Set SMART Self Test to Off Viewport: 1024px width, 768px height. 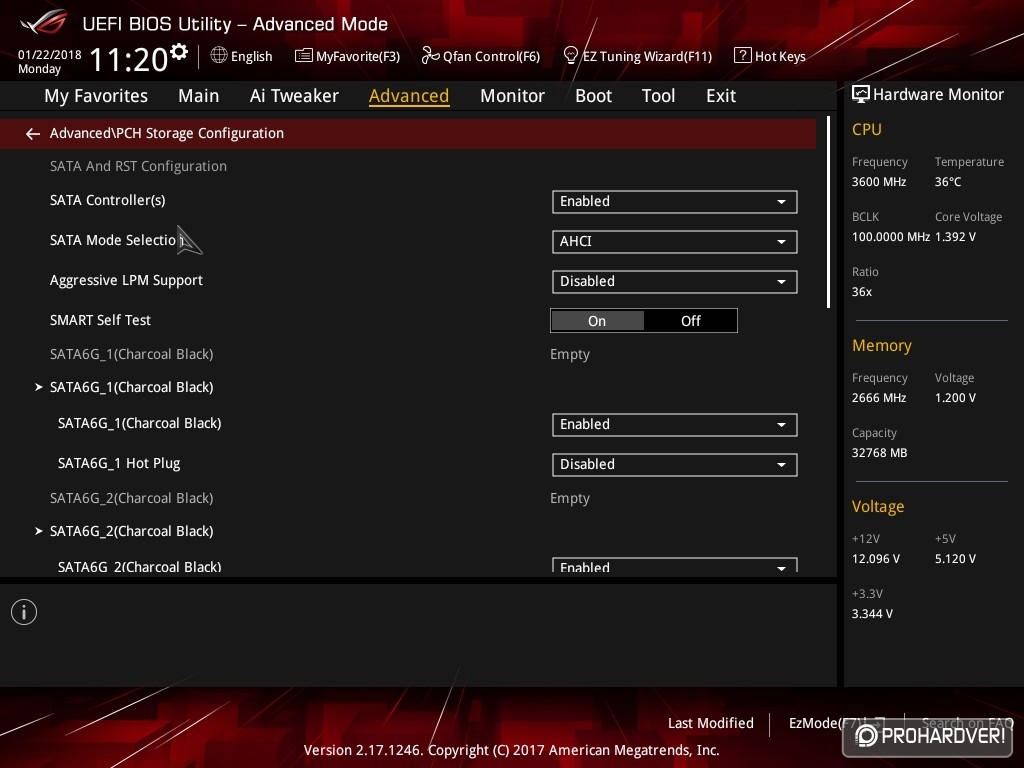coord(690,321)
